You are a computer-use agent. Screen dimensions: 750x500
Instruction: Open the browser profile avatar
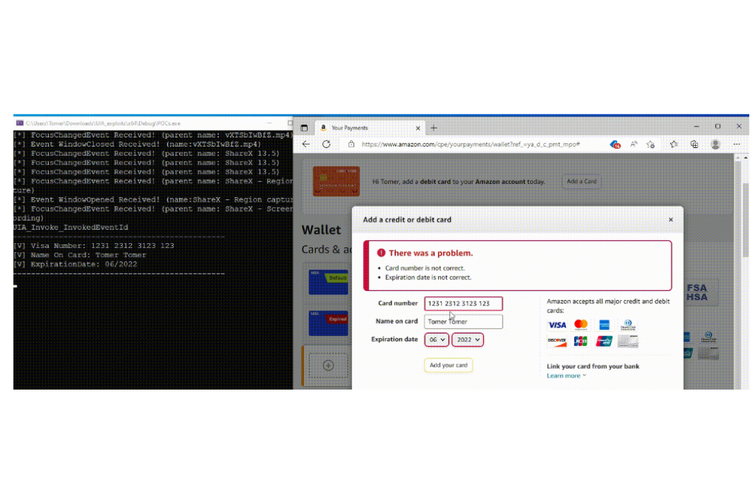[716, 144]
